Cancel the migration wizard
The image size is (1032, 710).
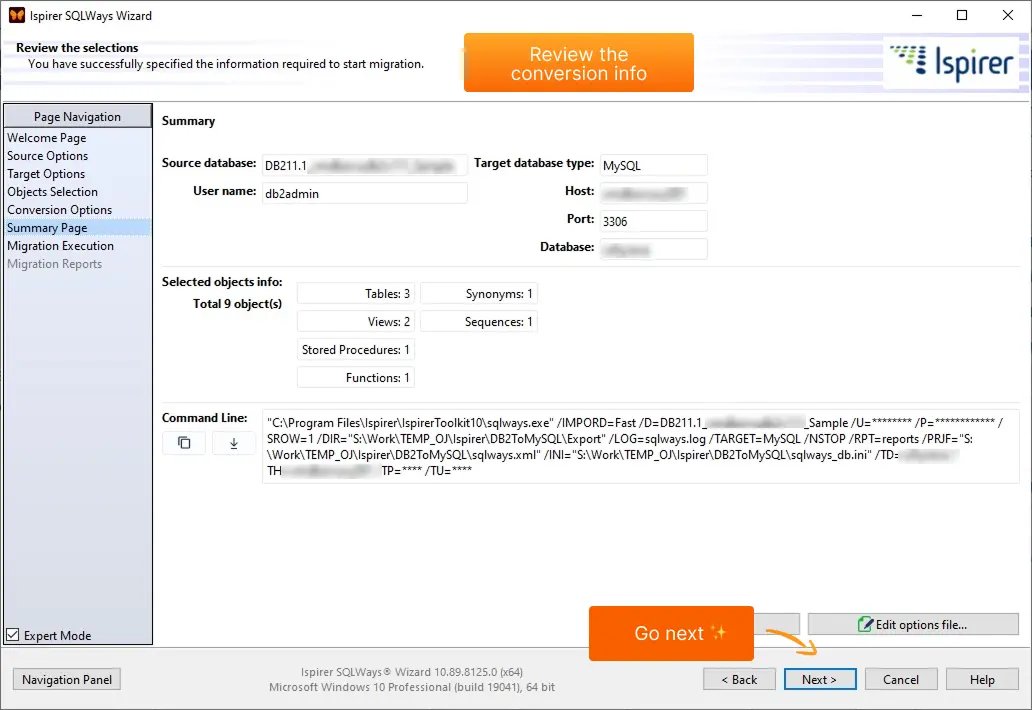pyautogui.click(x=901, y=679)
